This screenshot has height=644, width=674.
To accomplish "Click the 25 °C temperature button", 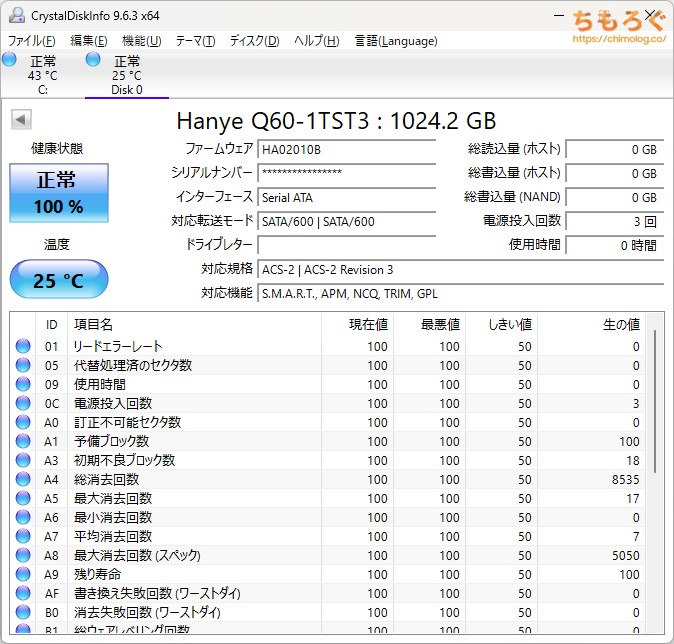I will click(x=59, y=279).
